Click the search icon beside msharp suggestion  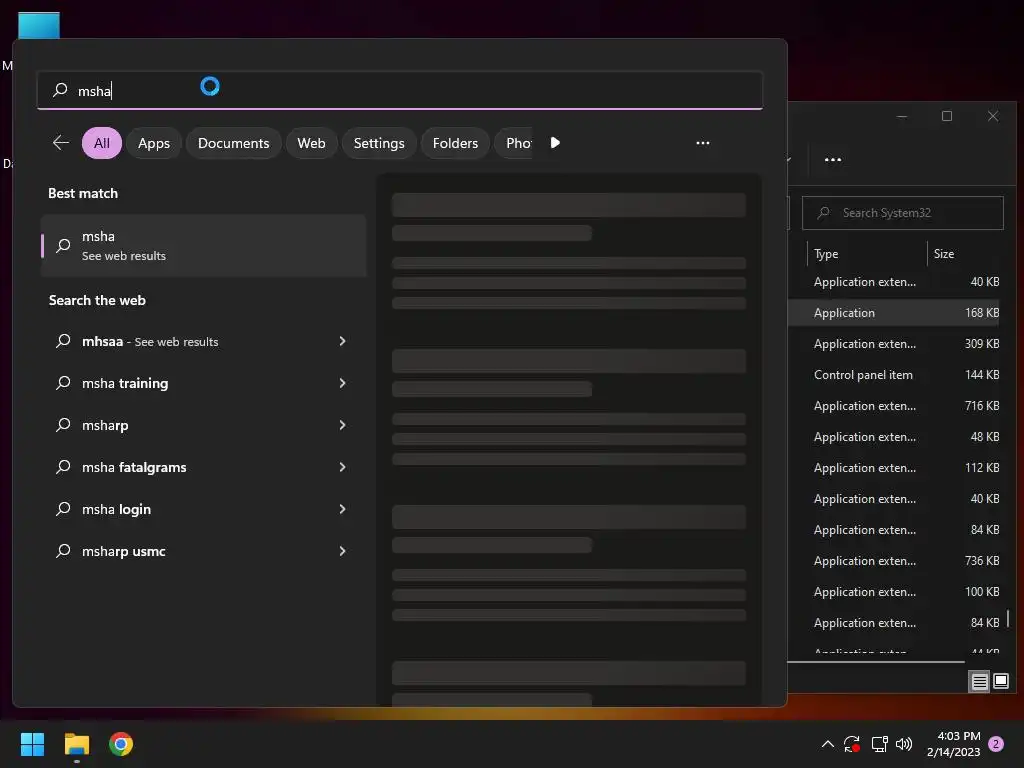(63, 425)
